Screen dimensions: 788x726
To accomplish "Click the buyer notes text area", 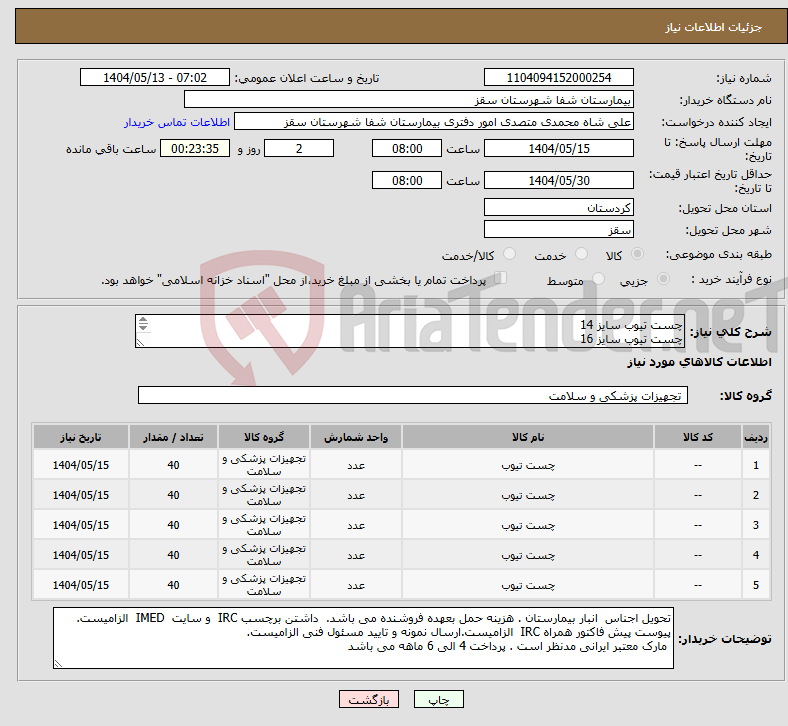I will pos(363,638).
